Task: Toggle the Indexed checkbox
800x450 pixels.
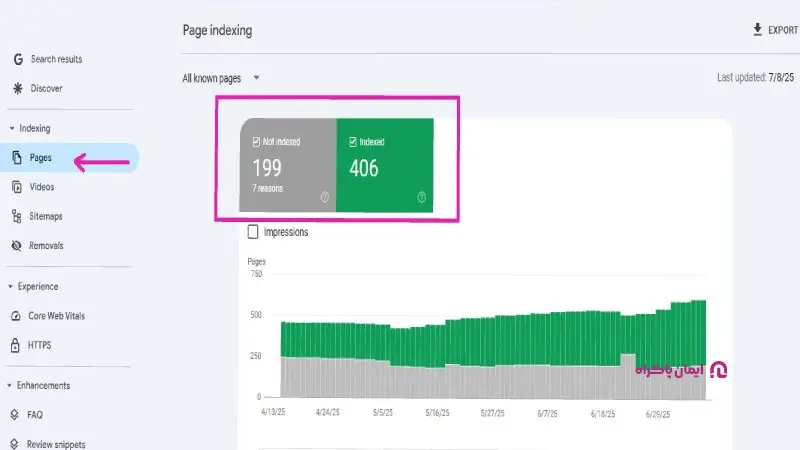Action: 354,142
